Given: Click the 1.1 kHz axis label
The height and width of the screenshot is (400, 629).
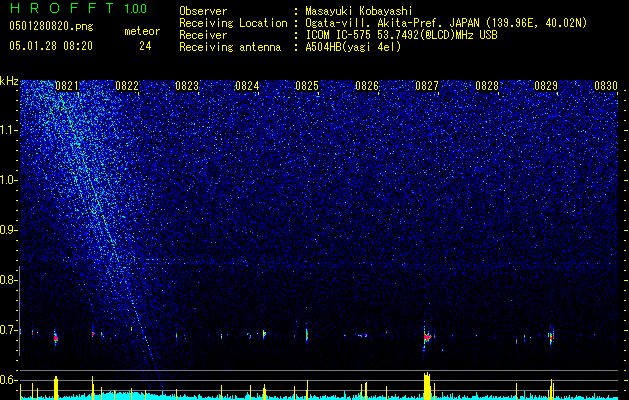Looking at the screenshot, I should click(9, 130).
